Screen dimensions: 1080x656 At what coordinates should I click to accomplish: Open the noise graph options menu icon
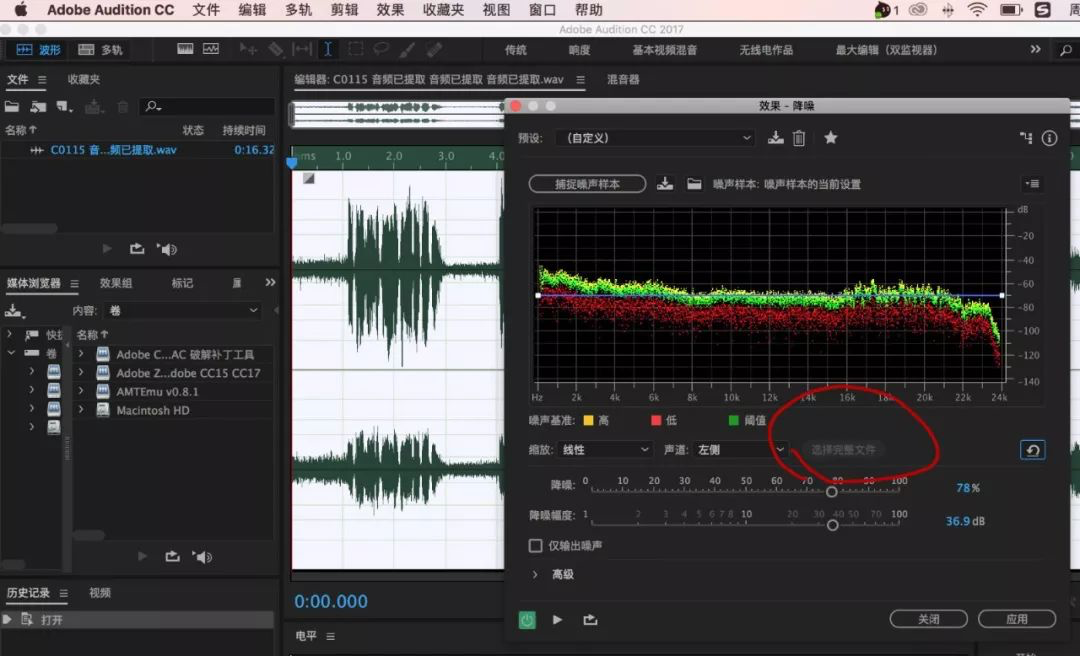tap(1032, 183)
